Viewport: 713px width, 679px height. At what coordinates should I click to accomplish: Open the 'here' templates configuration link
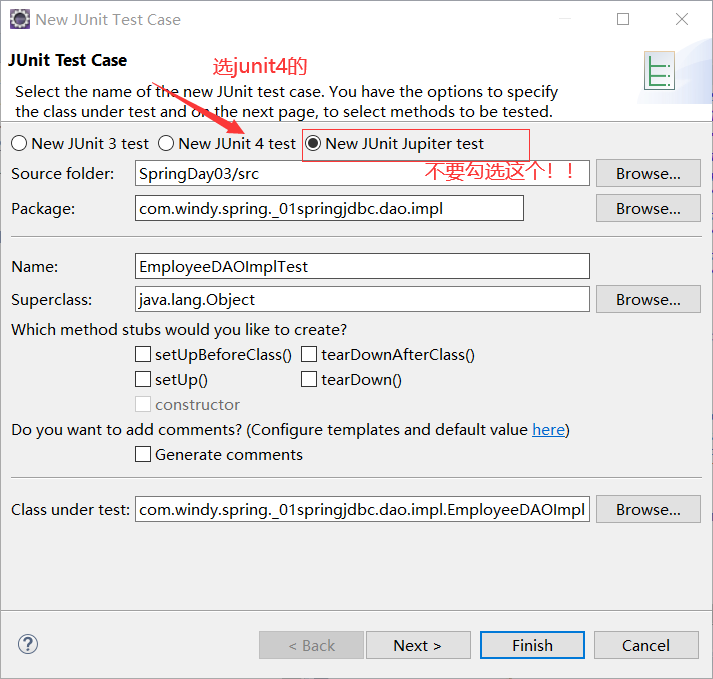pyautogui.click(x=548, y=429)
